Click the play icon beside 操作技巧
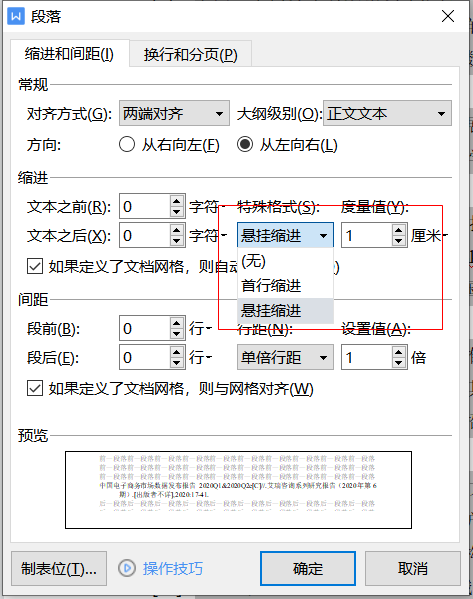This screenshot has width=473, height=599. pos(127,568)
